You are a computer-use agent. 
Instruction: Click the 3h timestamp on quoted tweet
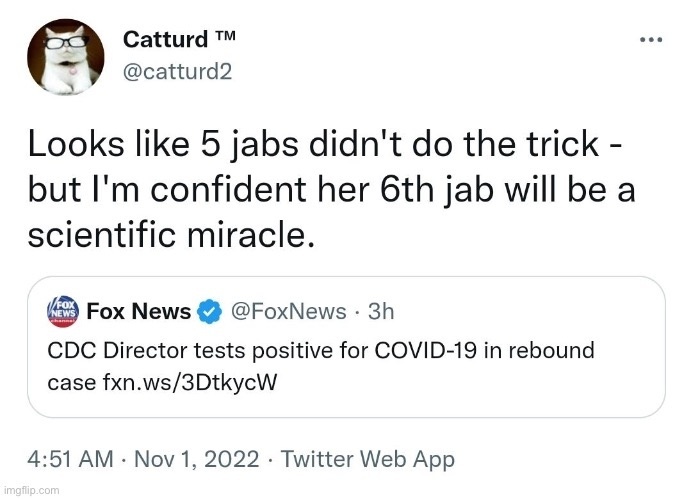381,312
